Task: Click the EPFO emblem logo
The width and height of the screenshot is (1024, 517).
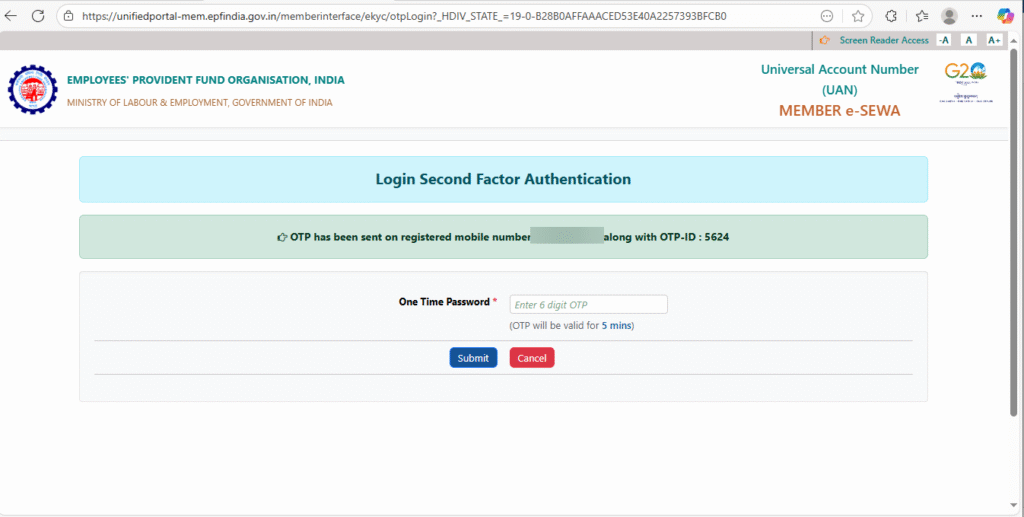Action: 33,89
